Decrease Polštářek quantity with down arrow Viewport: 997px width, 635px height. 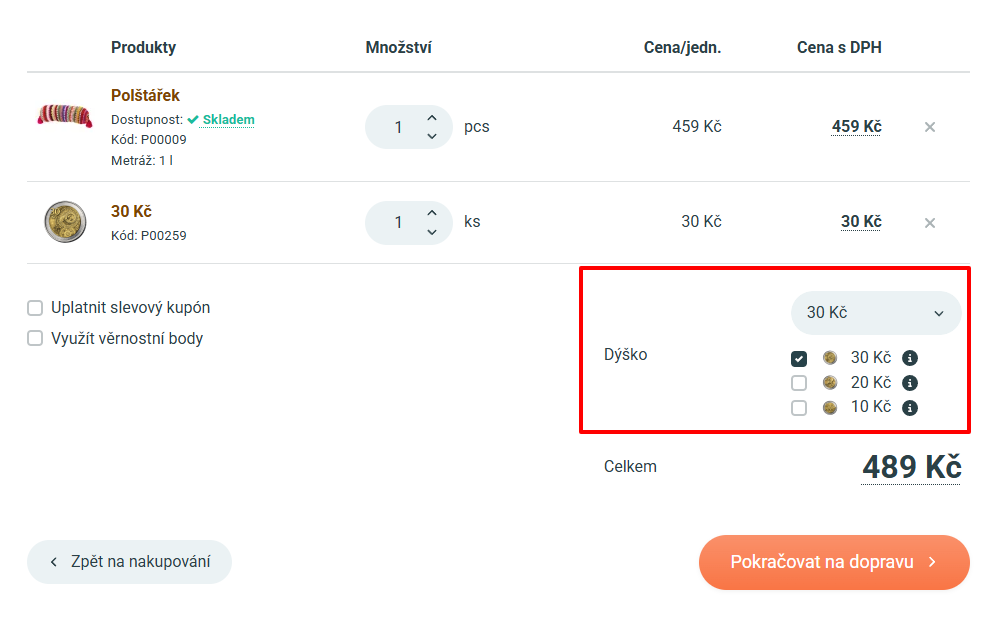[432, 136]
